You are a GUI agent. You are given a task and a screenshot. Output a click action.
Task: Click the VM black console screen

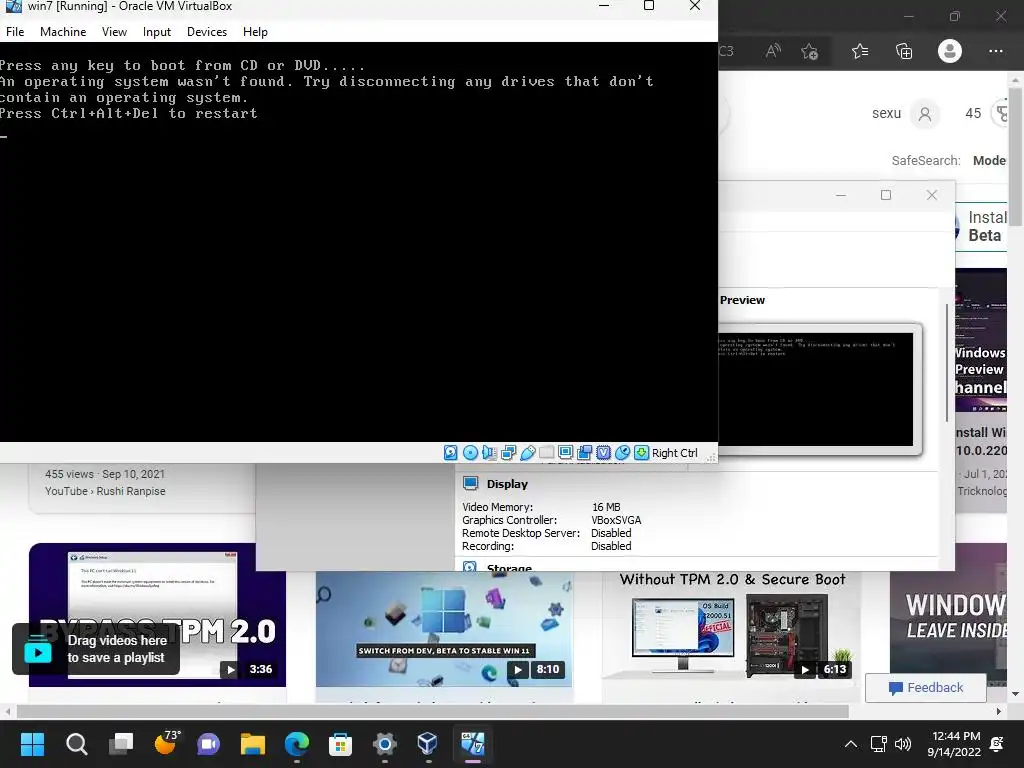[x=359, y=242]
